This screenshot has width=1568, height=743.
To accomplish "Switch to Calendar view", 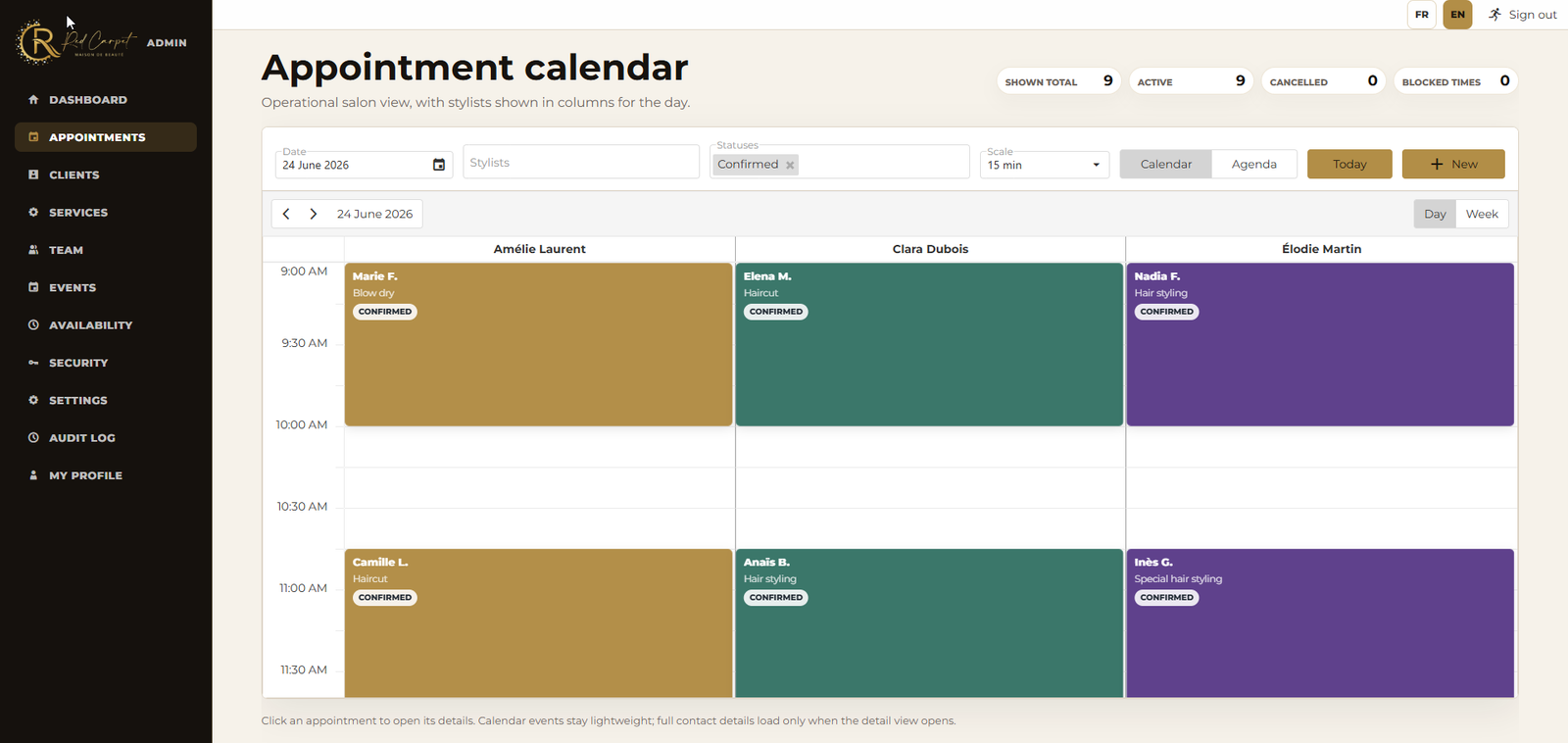I will [1166, 164].
